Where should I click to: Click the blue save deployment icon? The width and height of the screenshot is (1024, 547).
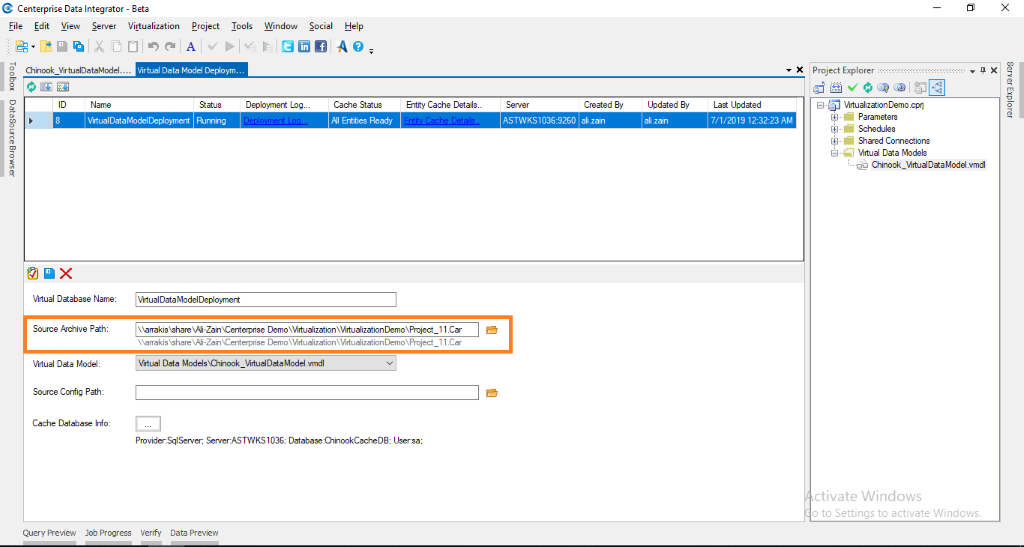[x=49, y=274]
